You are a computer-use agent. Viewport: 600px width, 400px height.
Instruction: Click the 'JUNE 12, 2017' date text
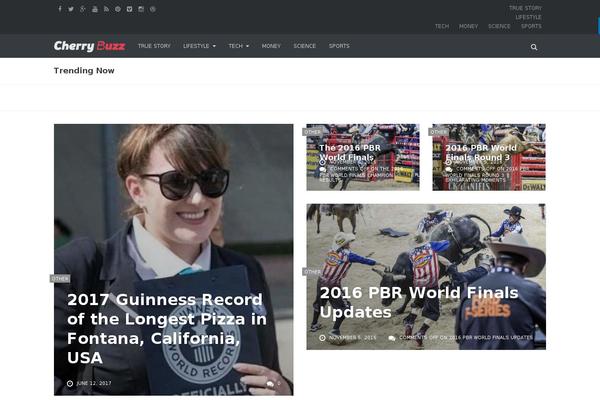click(94, 384)
